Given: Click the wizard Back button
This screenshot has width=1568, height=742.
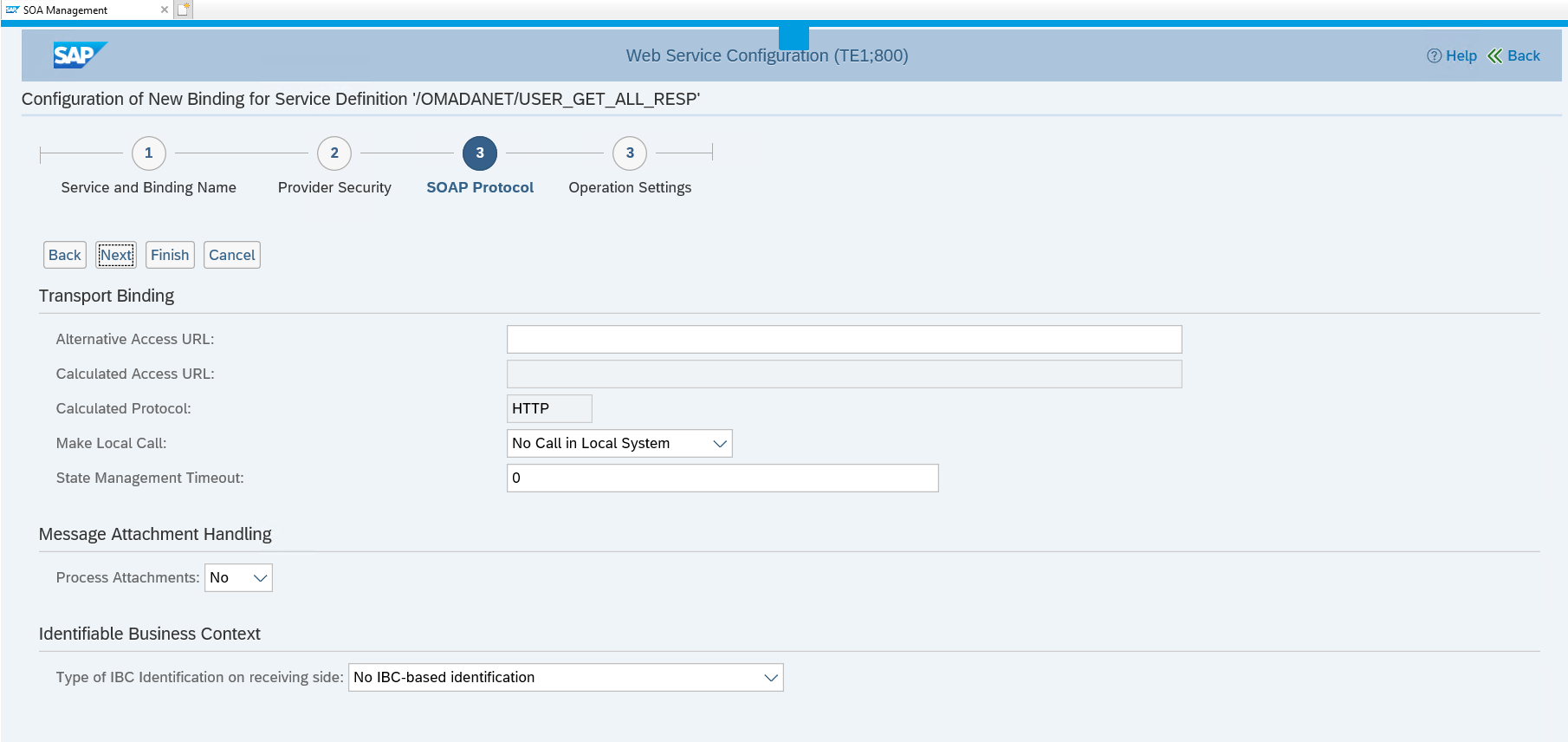Looking at the screenshot, I should coord(65,255).
